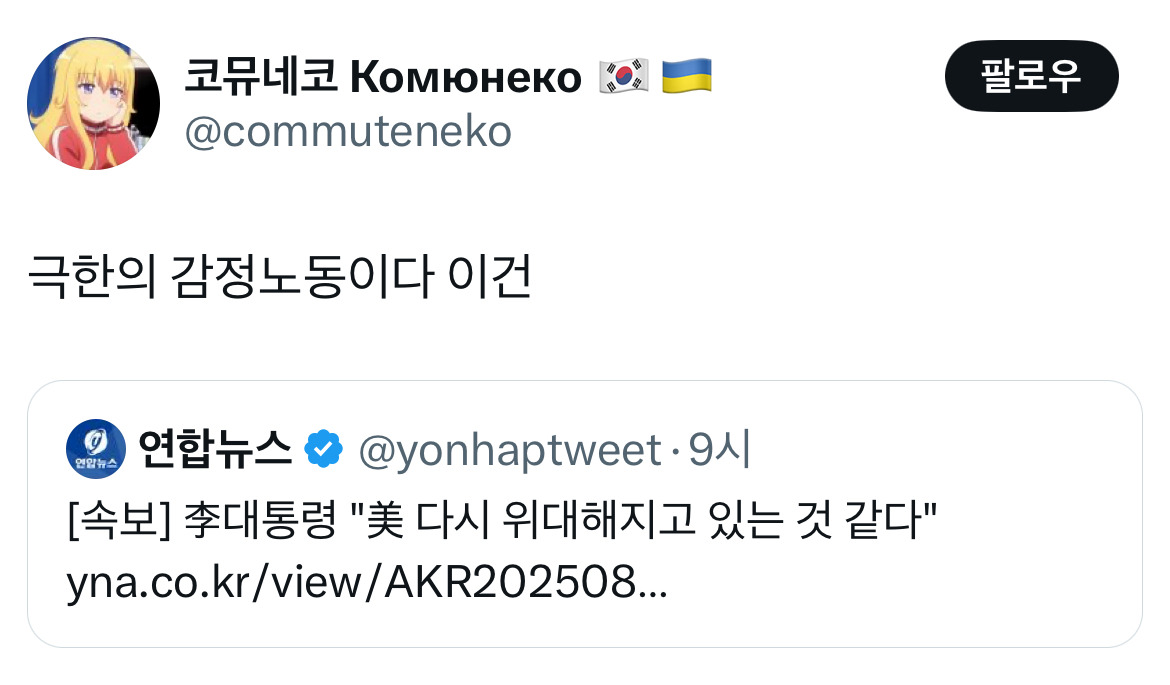This screenshot has height=685, width=1170.
Task: Click the 美 character in the headline
Action: [386, 520]
